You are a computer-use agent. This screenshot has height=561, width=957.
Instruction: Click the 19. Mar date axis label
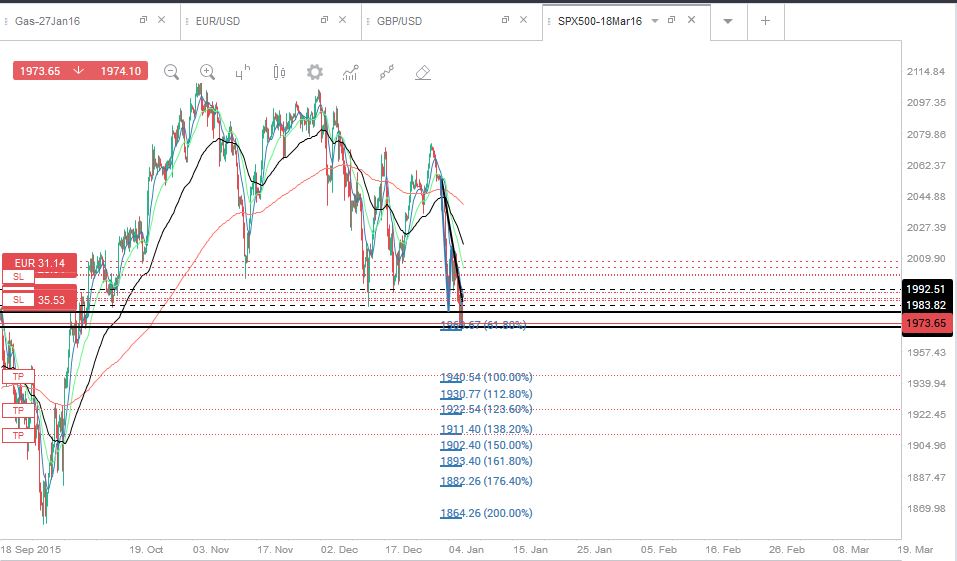[915, 549]
